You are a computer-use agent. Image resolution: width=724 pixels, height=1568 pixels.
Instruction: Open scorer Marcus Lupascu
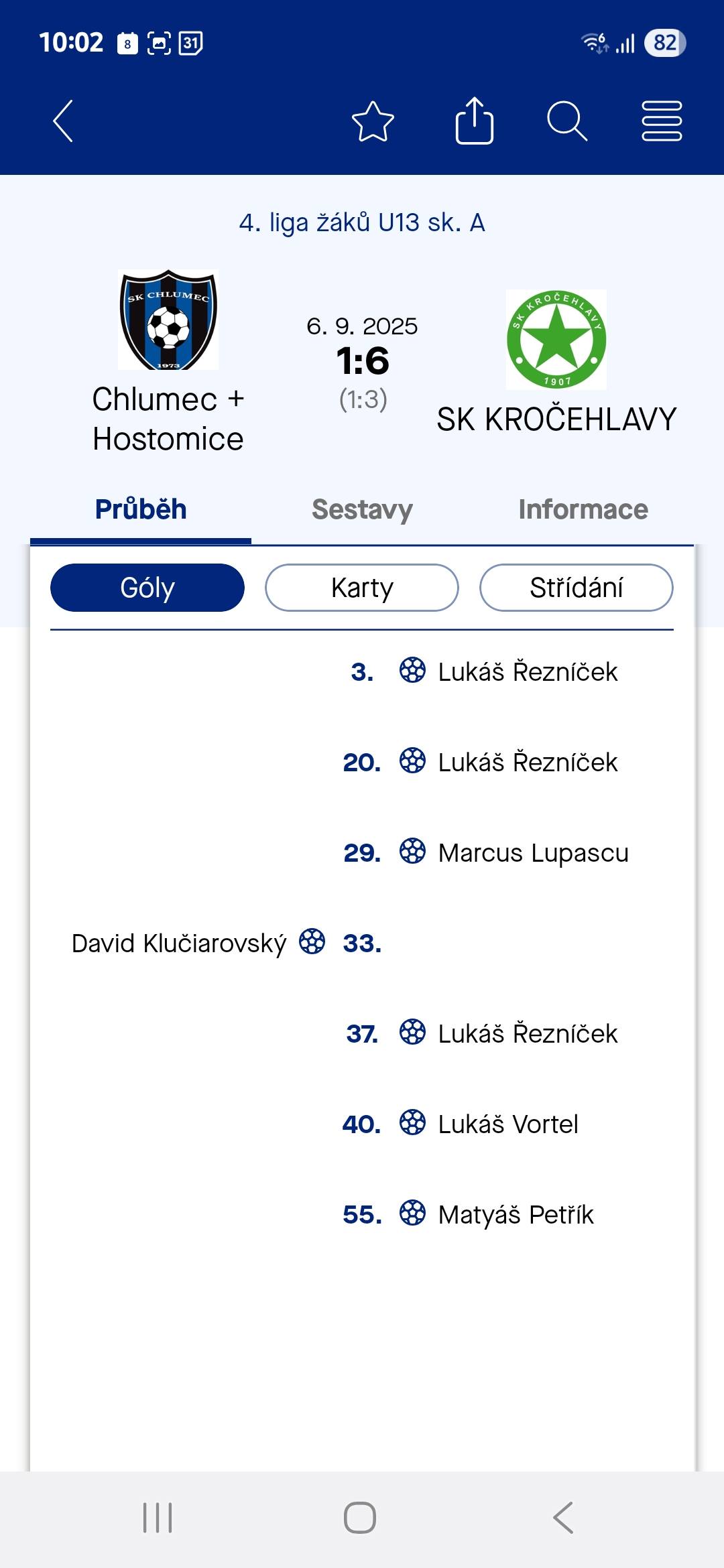[533, 853]
